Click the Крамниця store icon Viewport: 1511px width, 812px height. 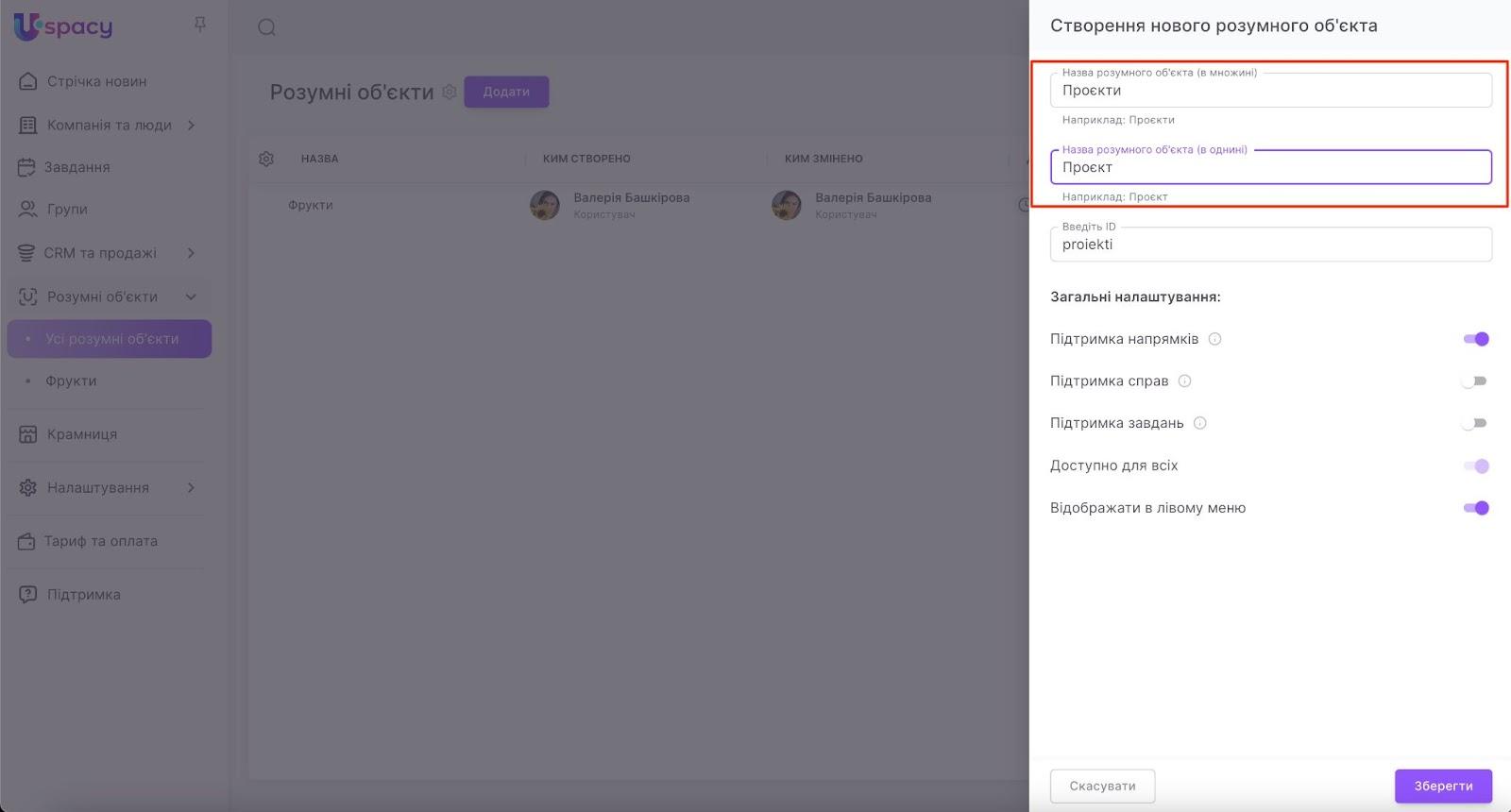point(28,434)
